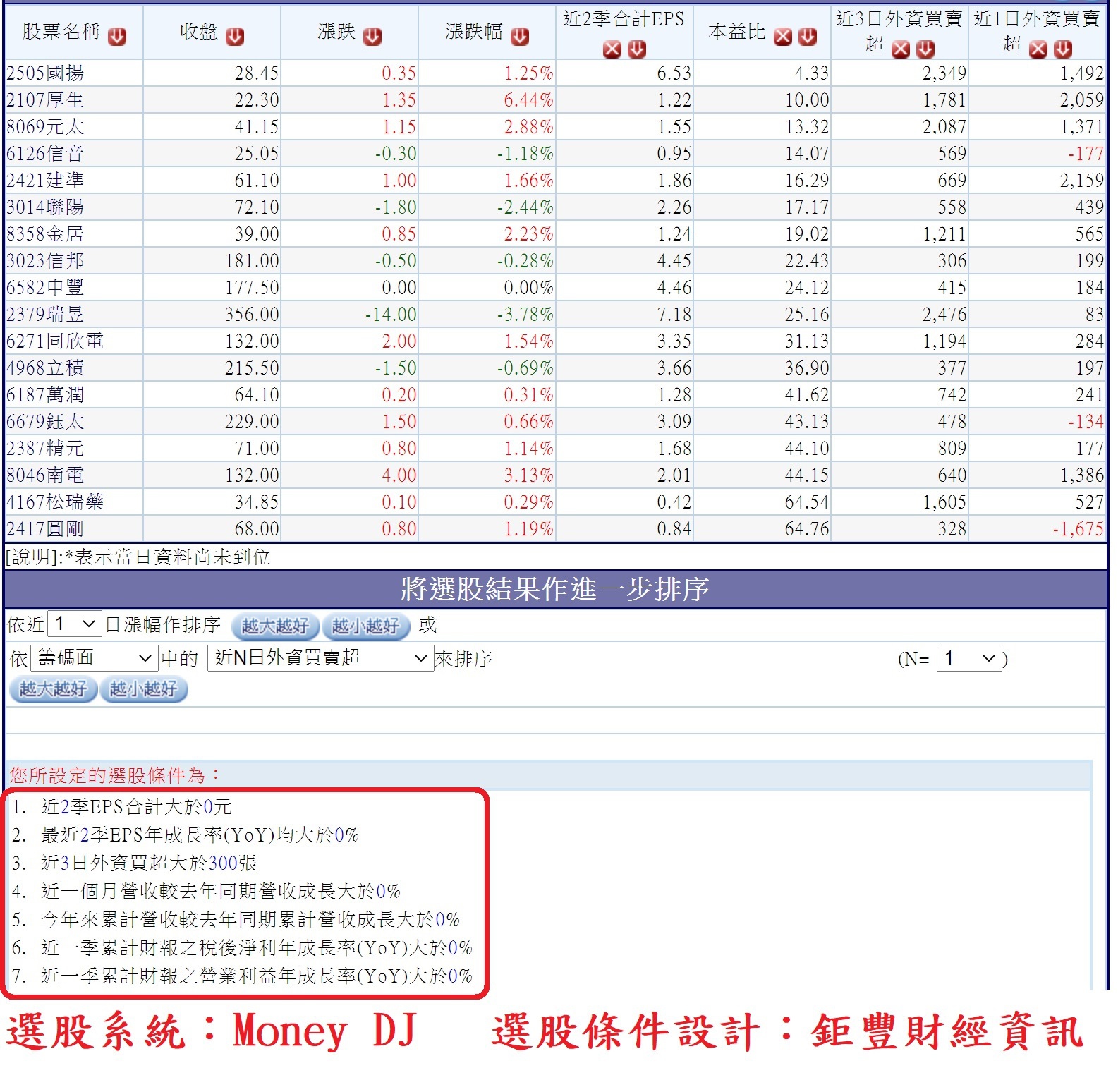Image resolution: width=1118 pixels, height=1092 pixels.
Task: Click 越大越好 button beside 日漲幅作排序
Action: pyautogui.click(x=275, y=626)
